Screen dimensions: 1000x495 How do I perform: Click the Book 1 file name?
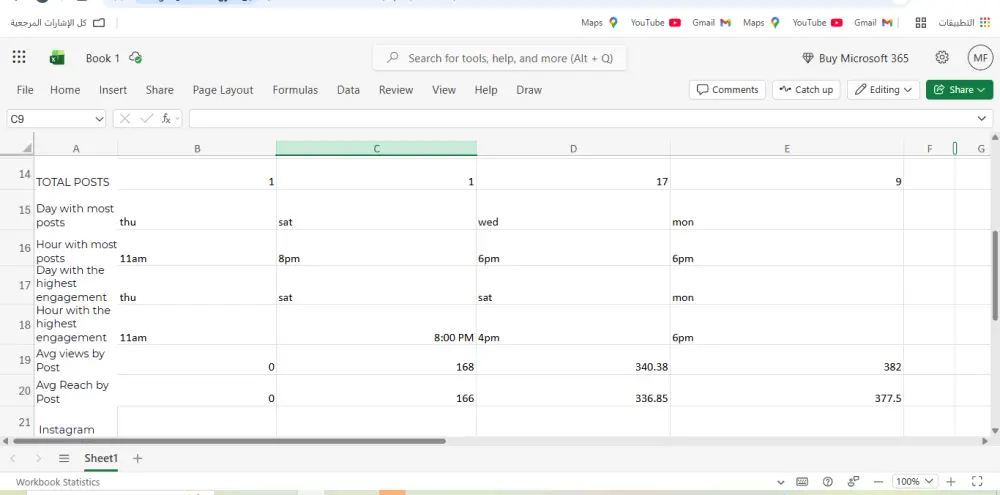click(x=103, y=58)
